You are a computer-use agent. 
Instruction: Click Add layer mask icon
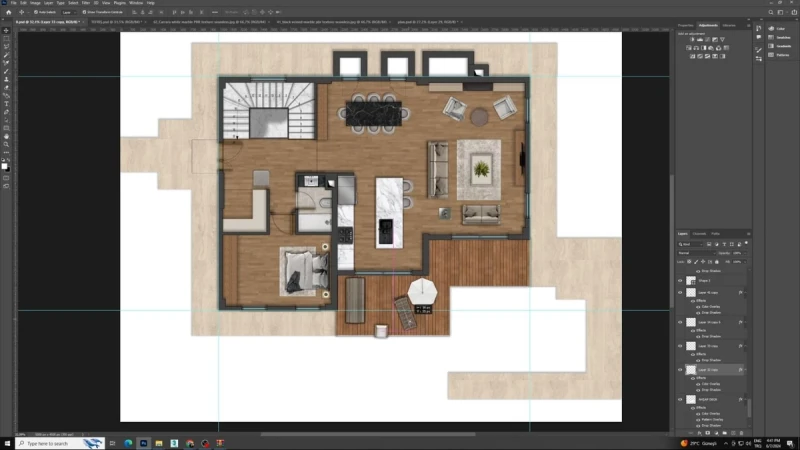click(x=708, y=433)
